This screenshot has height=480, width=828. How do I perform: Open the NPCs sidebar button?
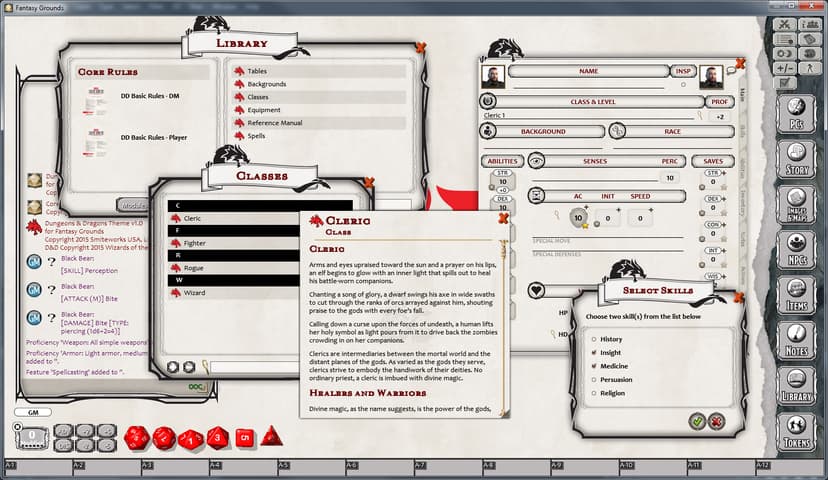[x=796, y=249]
